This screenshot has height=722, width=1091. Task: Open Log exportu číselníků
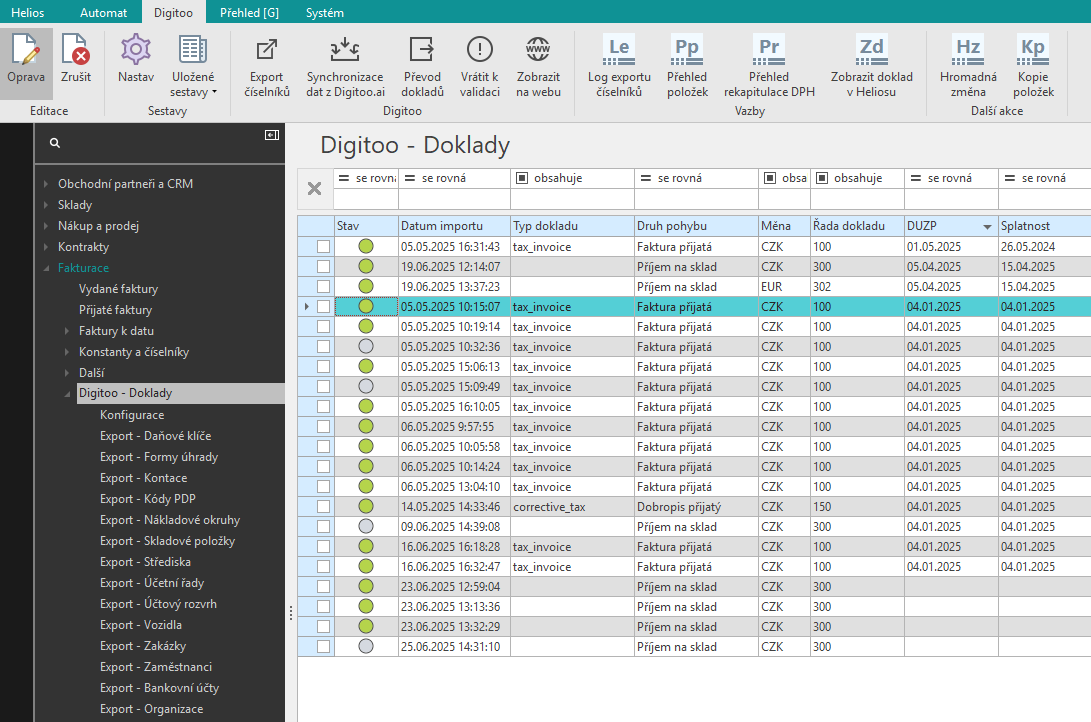point(619,50)
